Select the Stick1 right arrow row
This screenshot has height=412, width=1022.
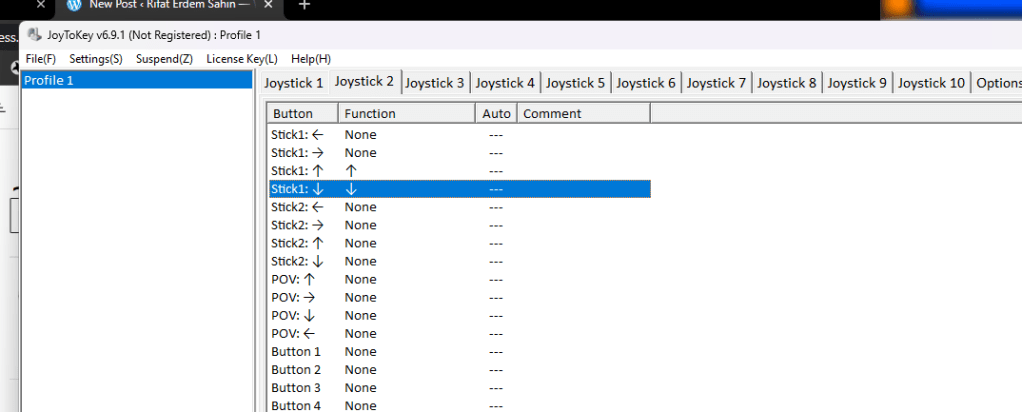(460, 153)
